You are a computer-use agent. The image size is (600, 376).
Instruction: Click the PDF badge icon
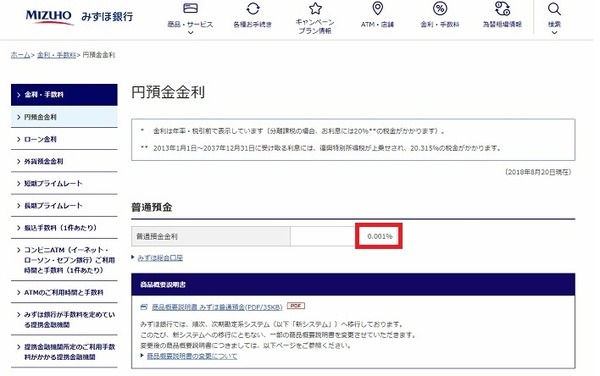coord(296,306)
